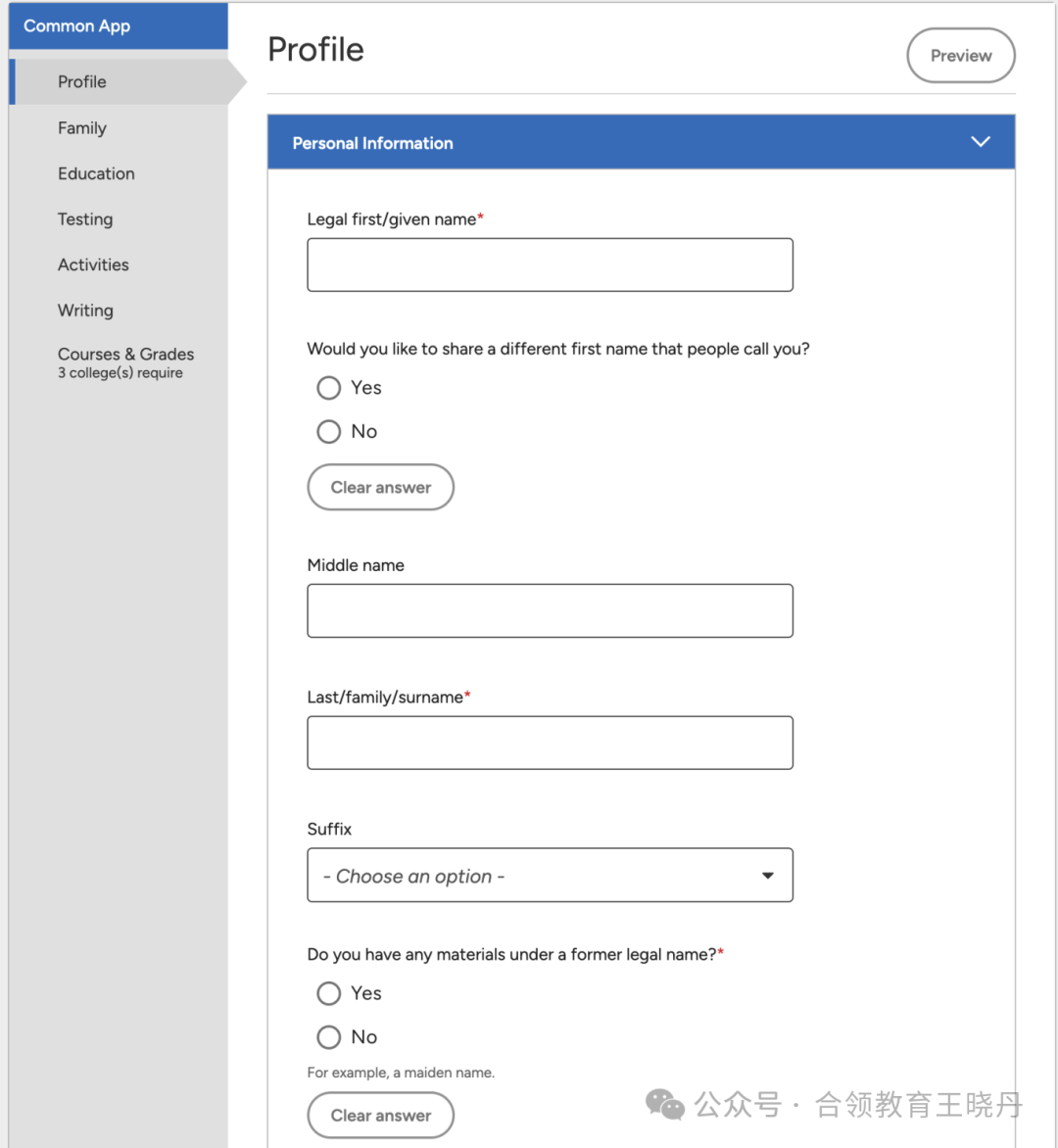This screenshot has width=1058, height=1148.
Task: Choose Yes for former legal name materials
Action: (329, 993)
